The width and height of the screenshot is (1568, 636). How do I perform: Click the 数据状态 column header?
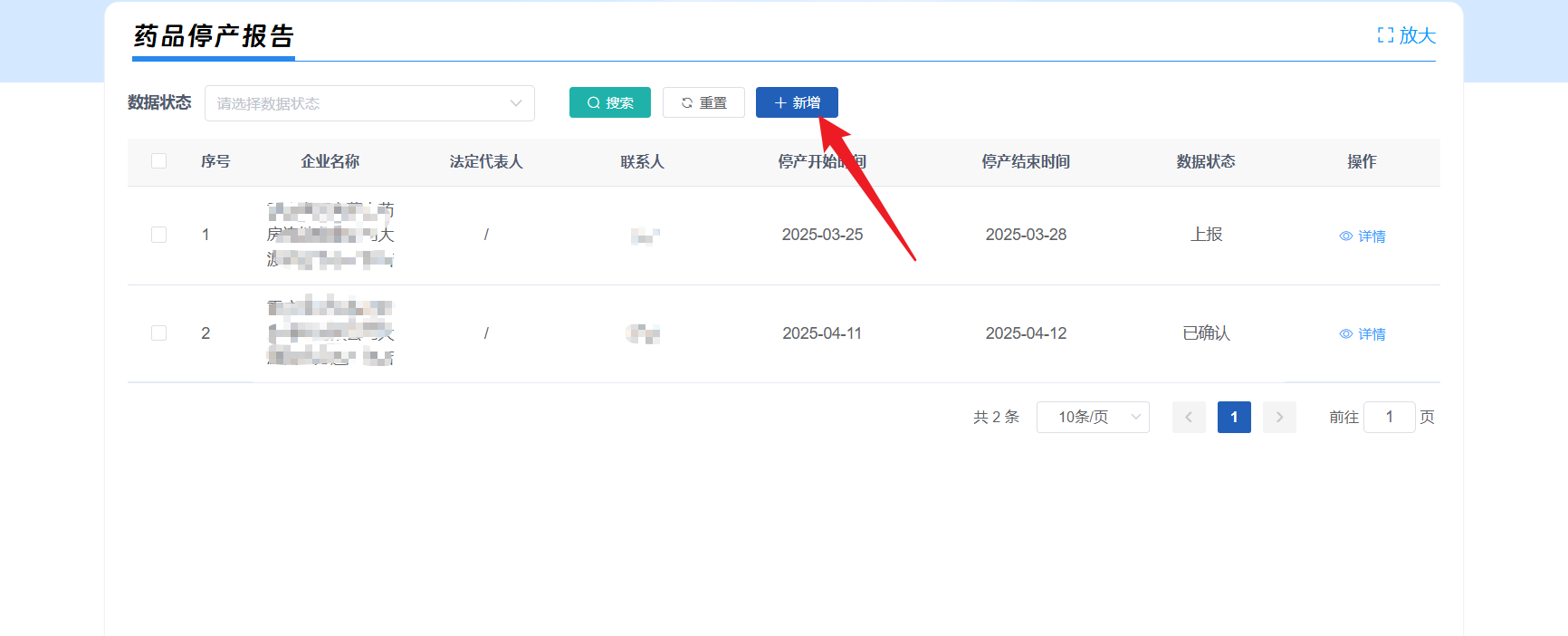click(x=1206, y=161)
